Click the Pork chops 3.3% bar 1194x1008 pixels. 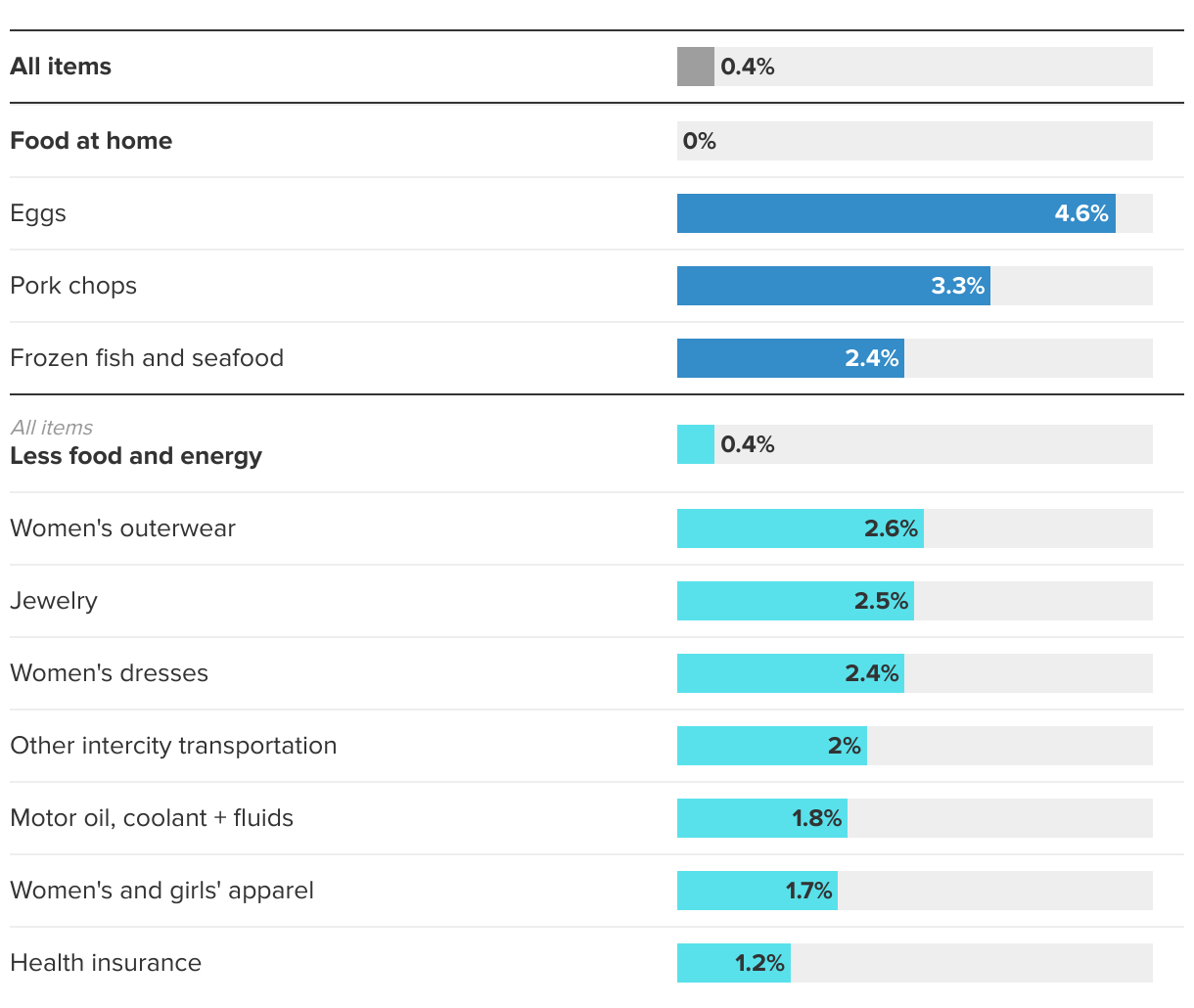pos(833,286)
